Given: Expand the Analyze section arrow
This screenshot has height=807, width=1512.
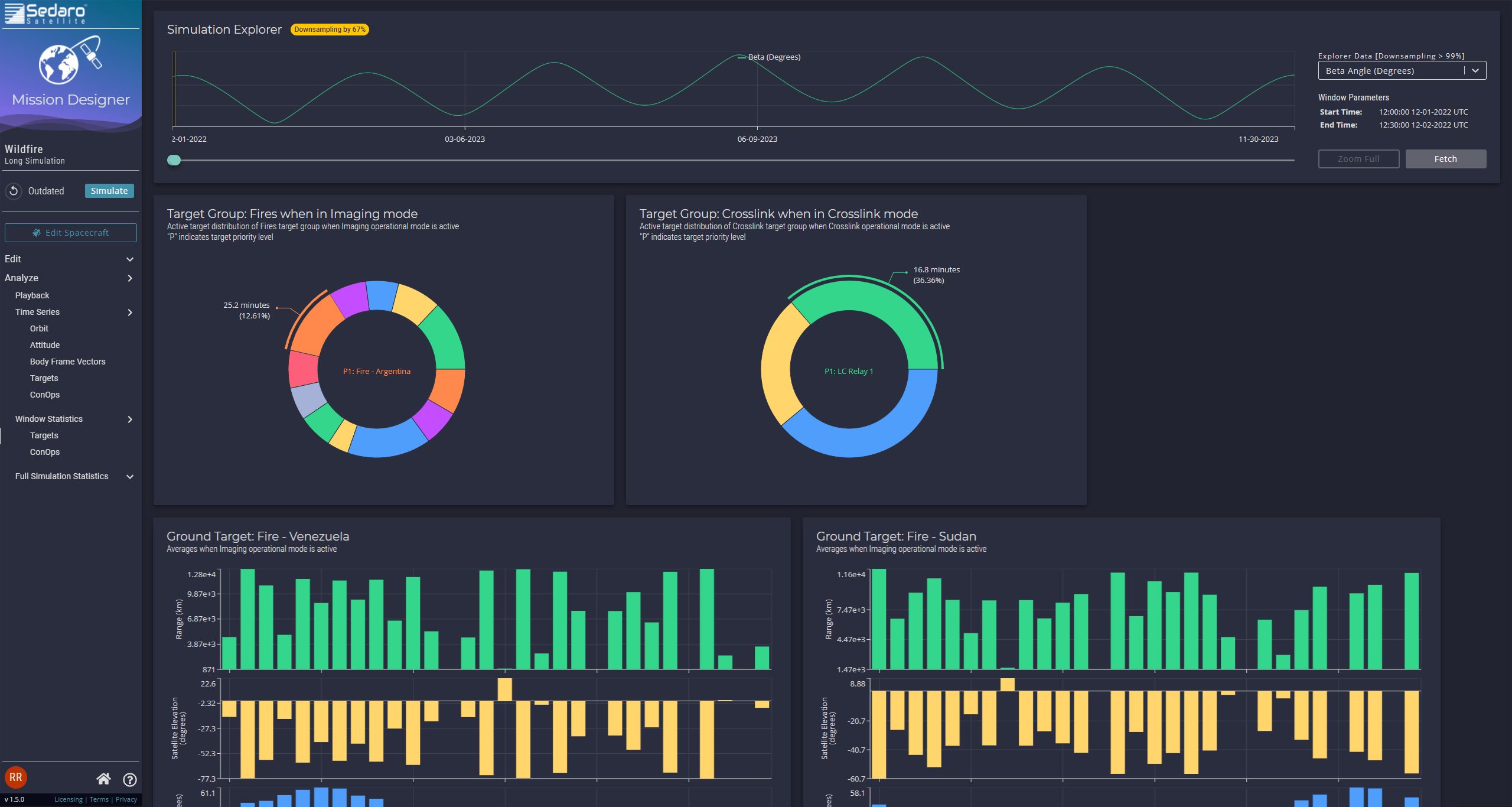Looking at the screenshot, I should [x=130, y=278].
